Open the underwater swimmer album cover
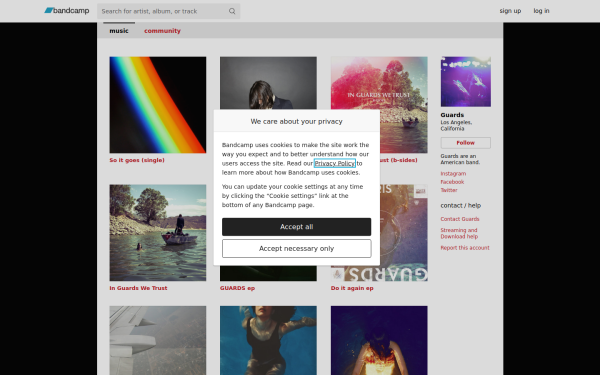This screenshot has height=375, width=600. [x=268, y=340]
